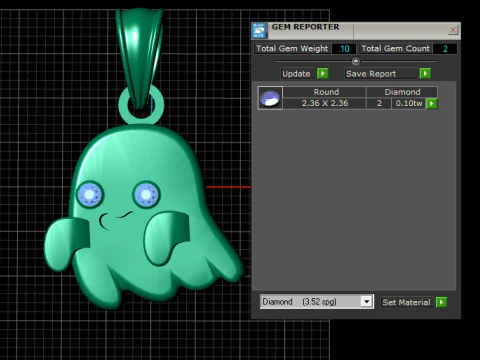Collapse the panel using the round arrow handle

tap(356, 61)
